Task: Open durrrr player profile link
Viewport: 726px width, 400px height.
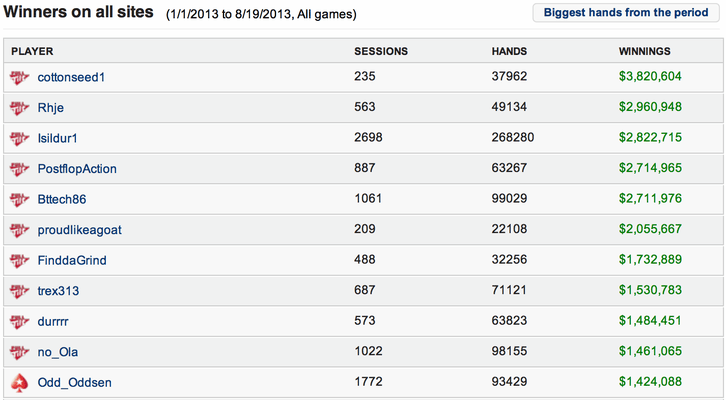Action: point(53,321)
